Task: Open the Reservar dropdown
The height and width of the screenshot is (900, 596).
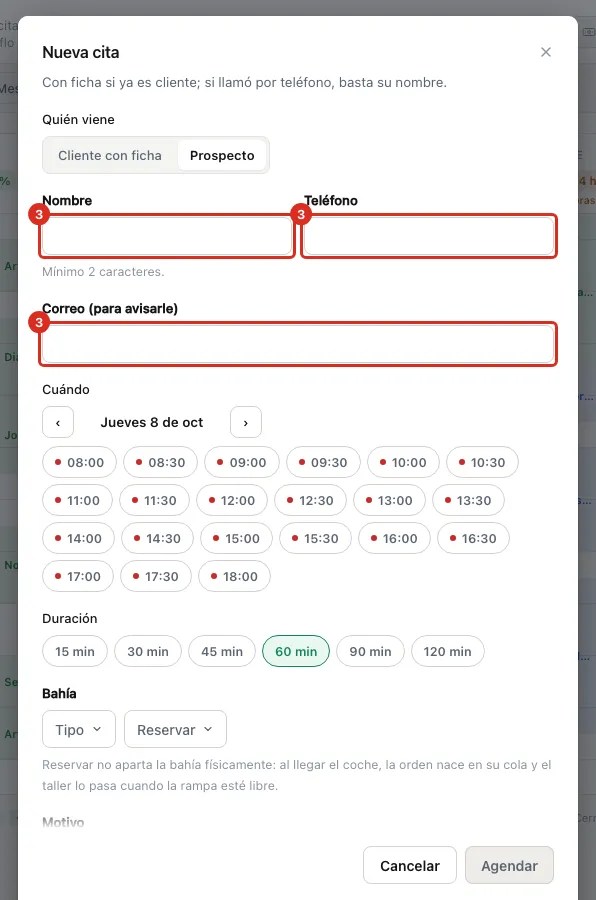Action: (x=175, y=730)
